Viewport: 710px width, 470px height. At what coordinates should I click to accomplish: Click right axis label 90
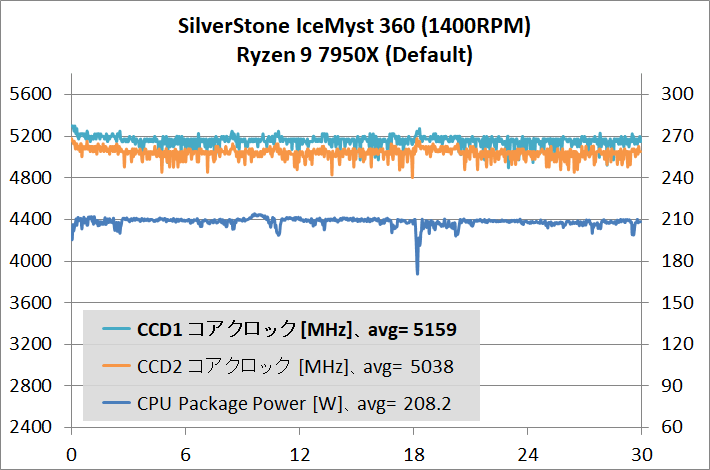pos(672,386)
